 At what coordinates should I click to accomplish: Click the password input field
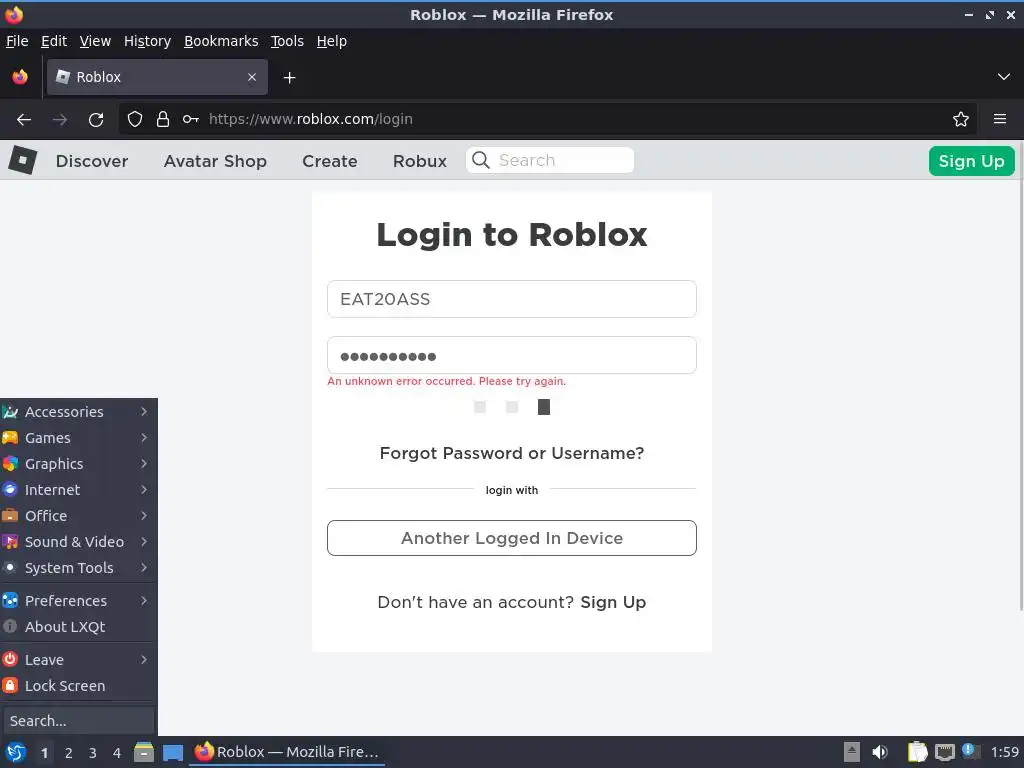511,355
